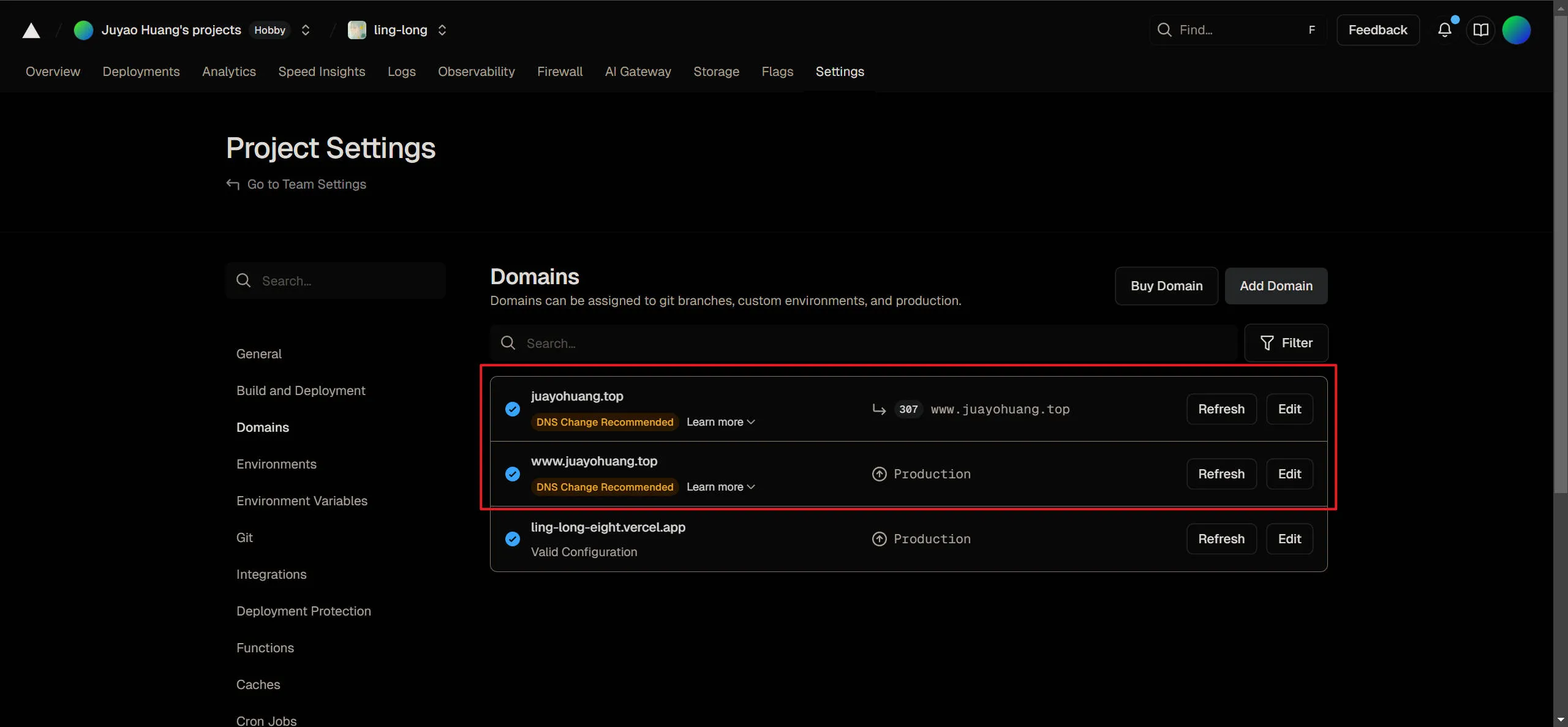Click the blue verified check for juayohuang.top

(513, 409)
